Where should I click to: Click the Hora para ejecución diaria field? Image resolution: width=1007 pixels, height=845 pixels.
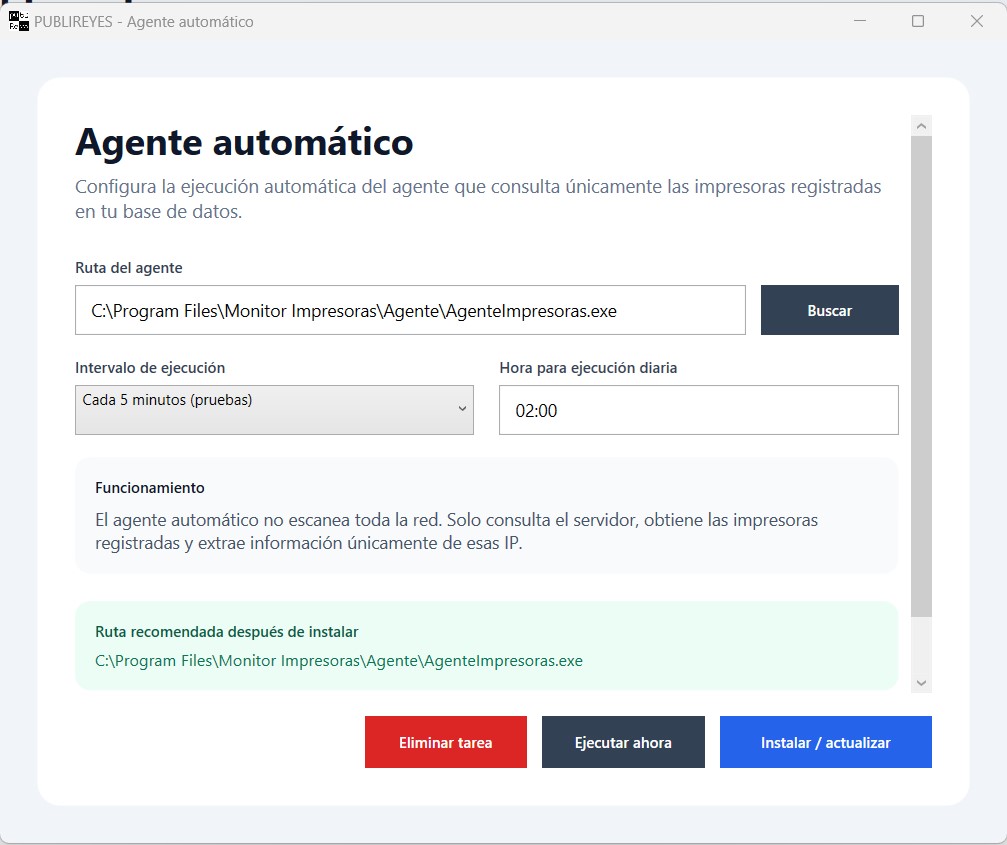pyautogui.click(x=699, y=410)
